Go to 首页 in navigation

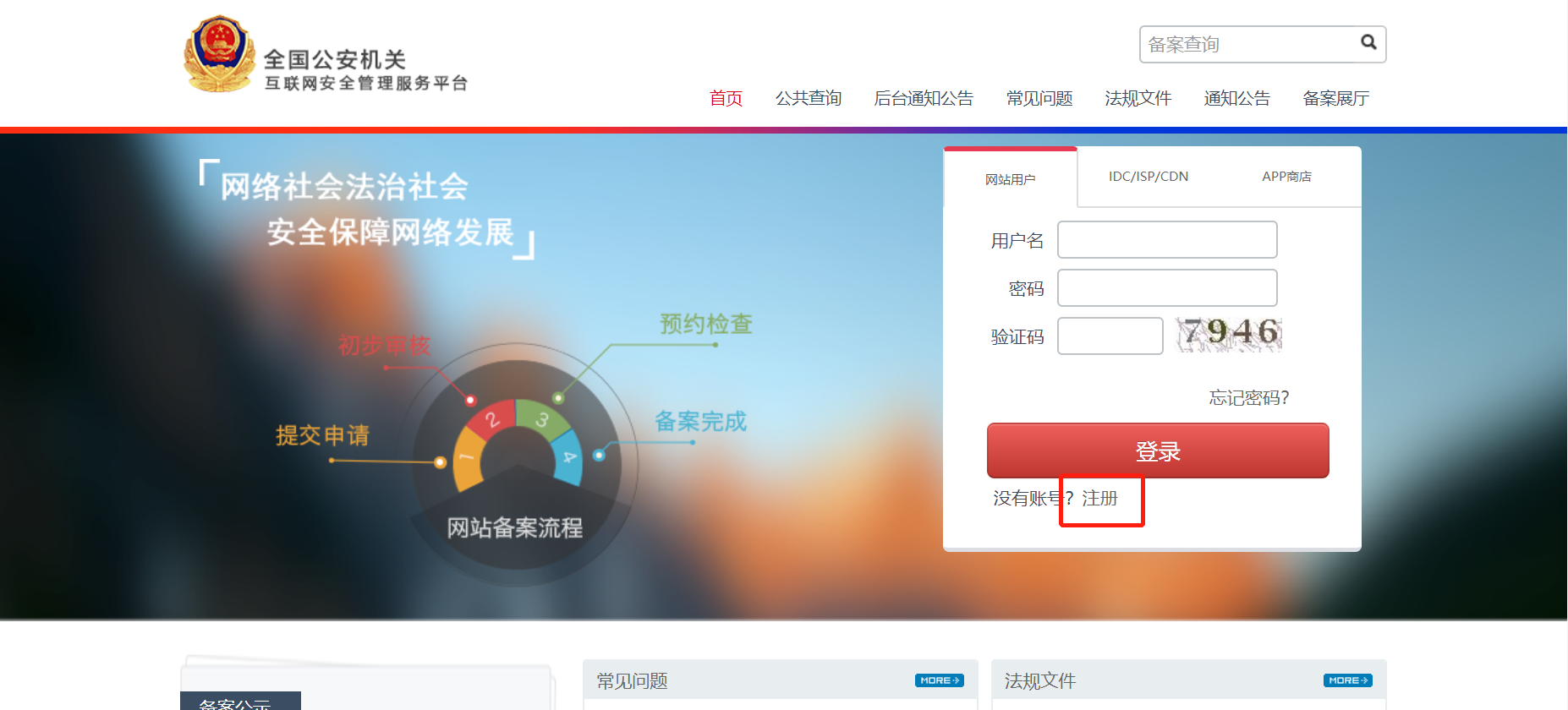click(726, 98)
